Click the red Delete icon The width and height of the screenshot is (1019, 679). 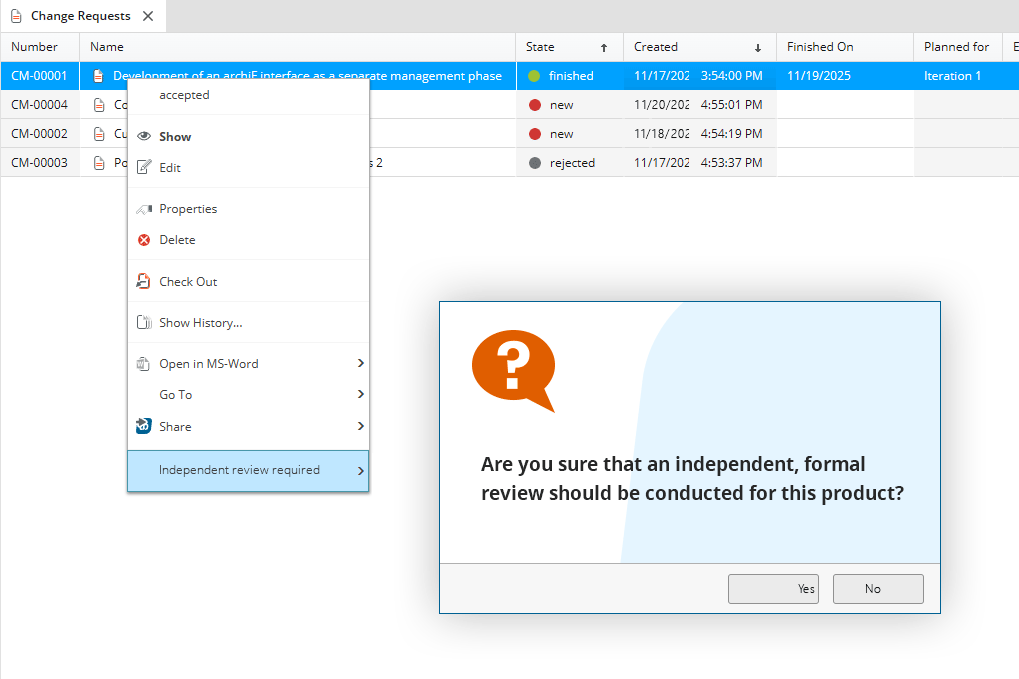tap(144, 240)
